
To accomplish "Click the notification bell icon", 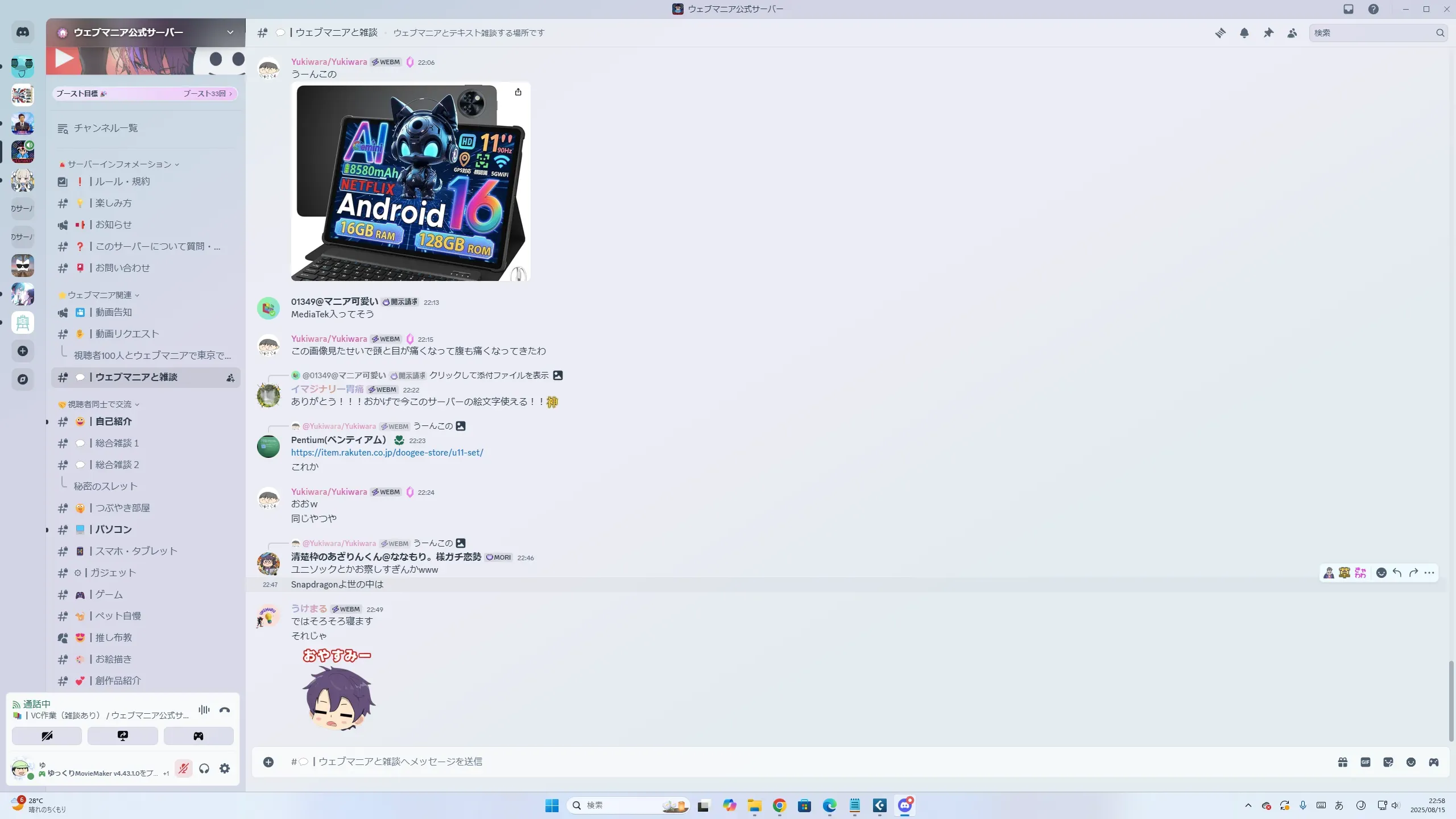I will click(1244, 33).
